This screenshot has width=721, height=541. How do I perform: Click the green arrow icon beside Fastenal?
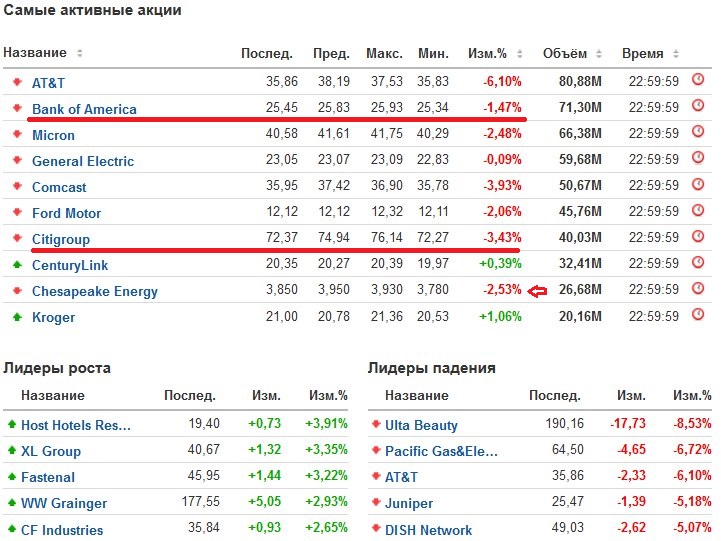tap(12, 477)
